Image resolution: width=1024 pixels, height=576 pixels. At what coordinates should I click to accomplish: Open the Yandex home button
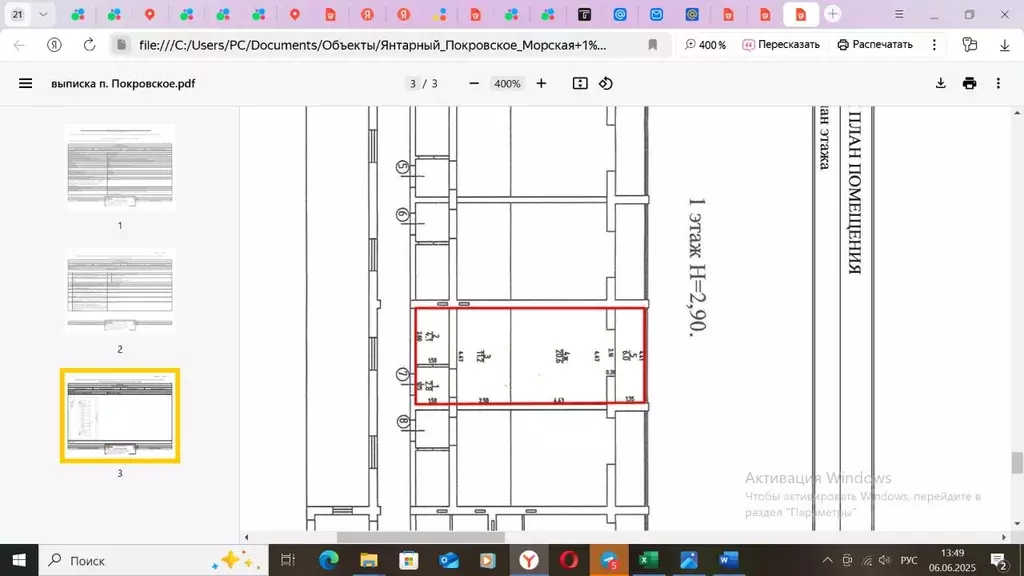point(54,45)
